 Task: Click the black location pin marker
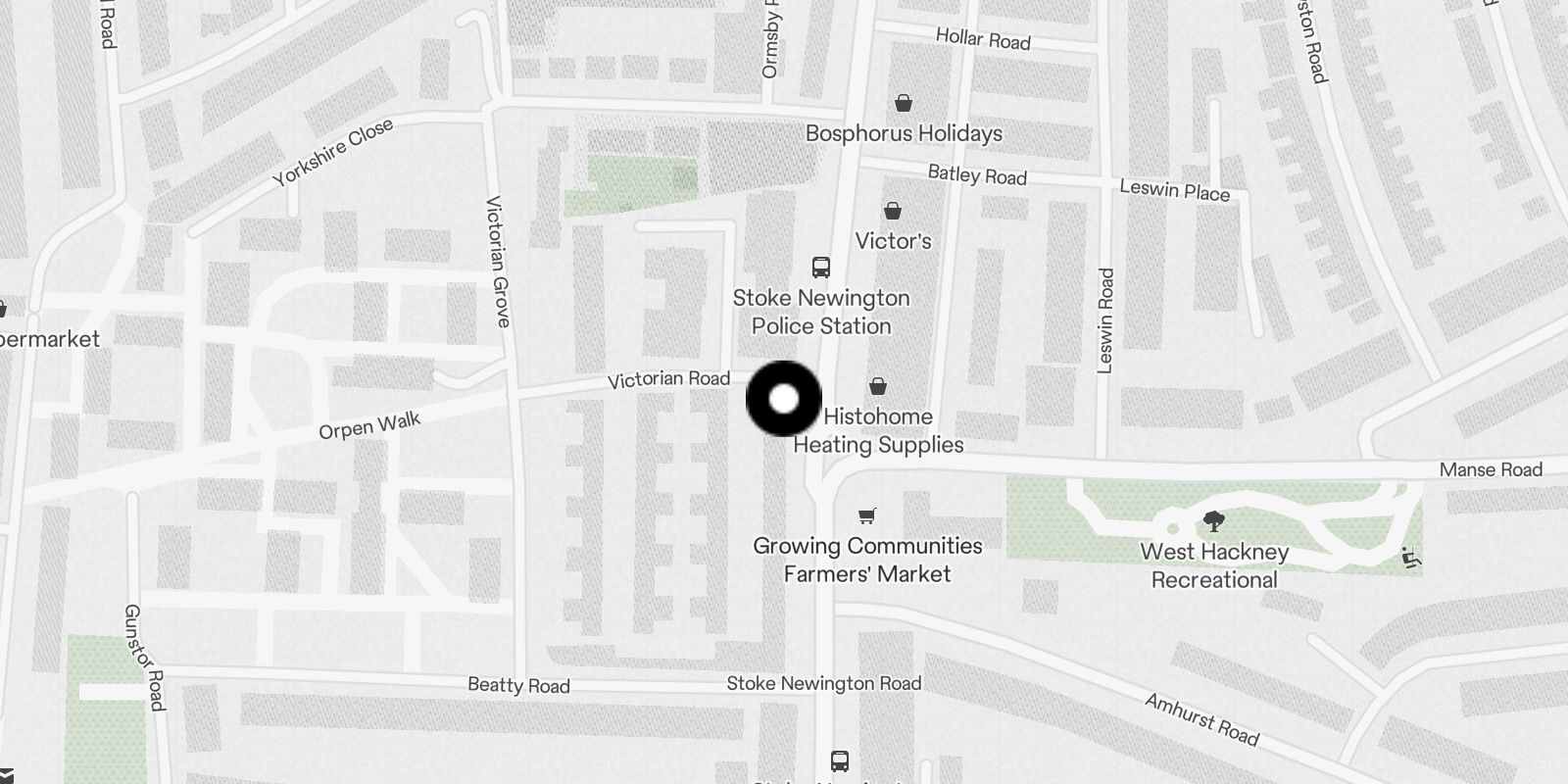784,399
